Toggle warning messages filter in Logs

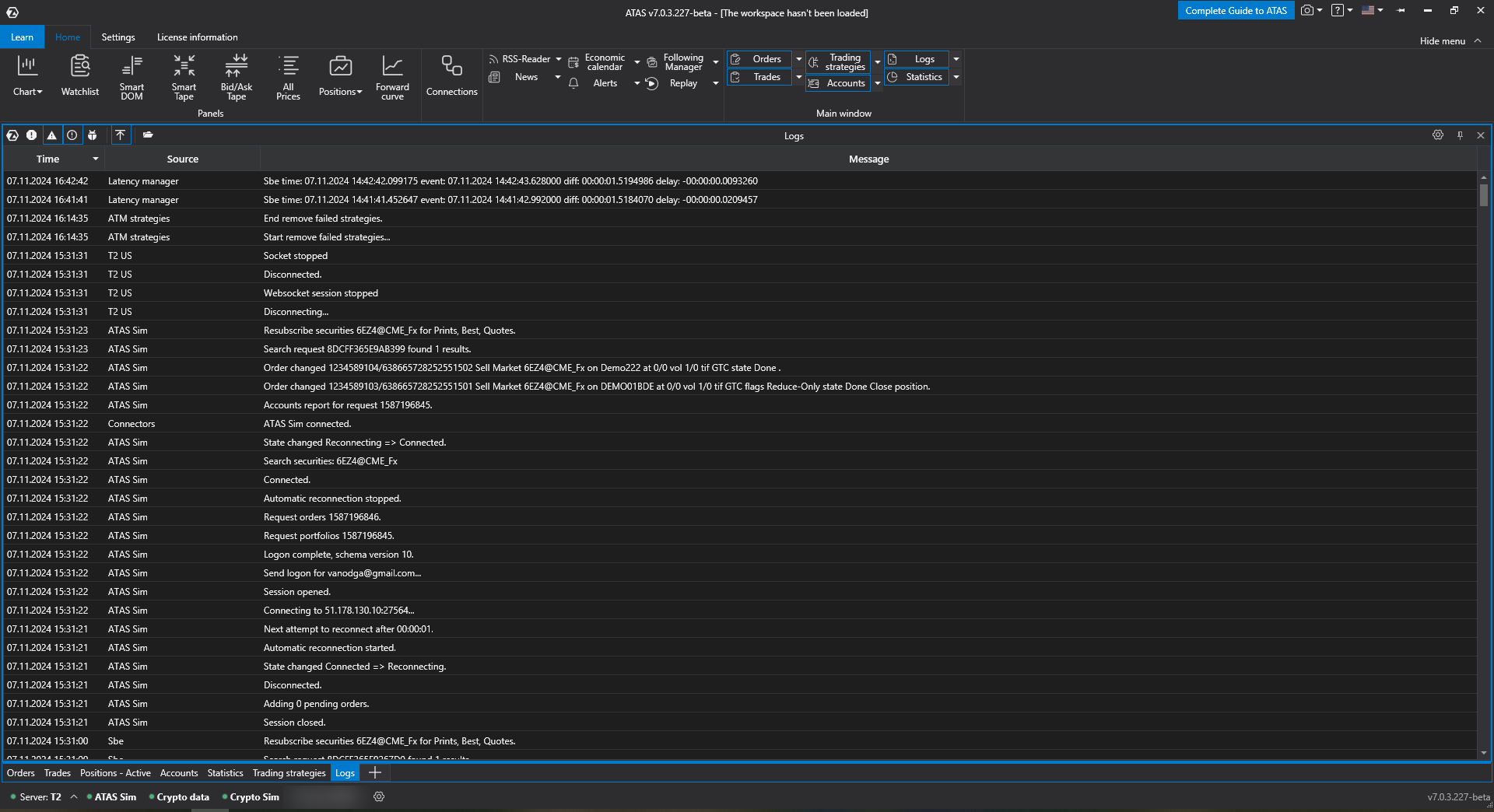click(x=51, y=135)
